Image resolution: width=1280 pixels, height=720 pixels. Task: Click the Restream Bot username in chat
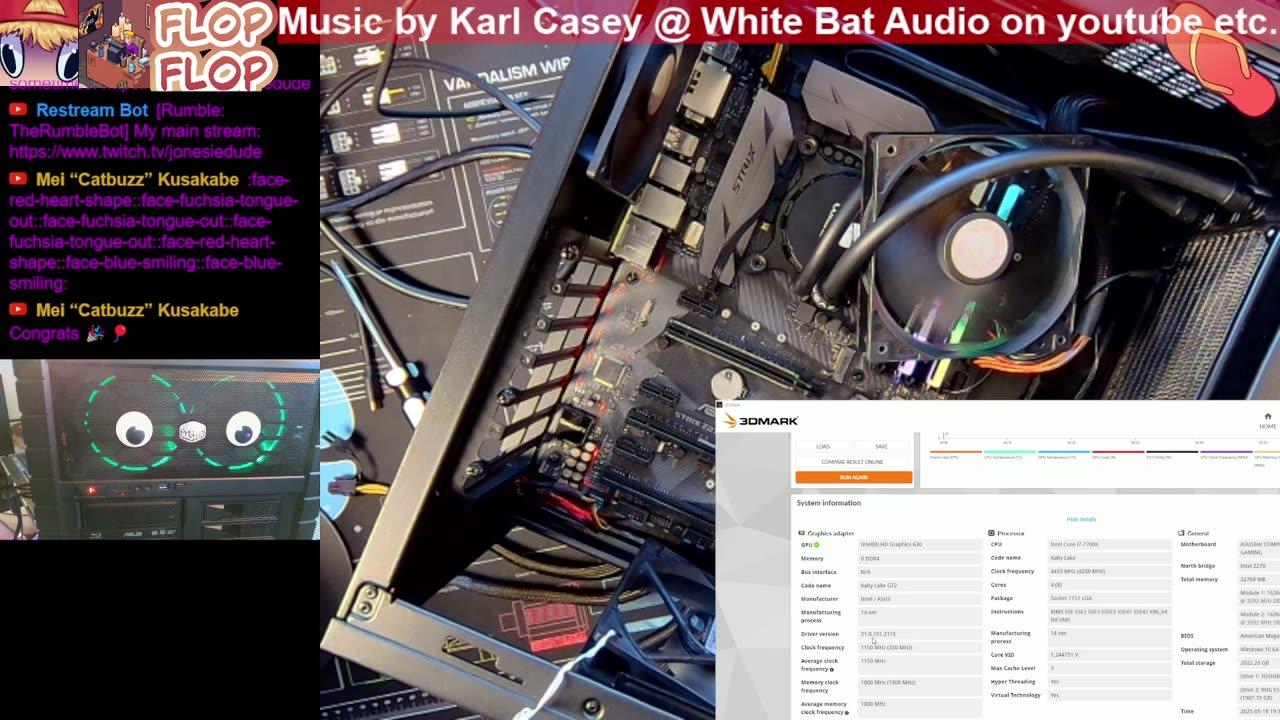[x=92, y=110]
